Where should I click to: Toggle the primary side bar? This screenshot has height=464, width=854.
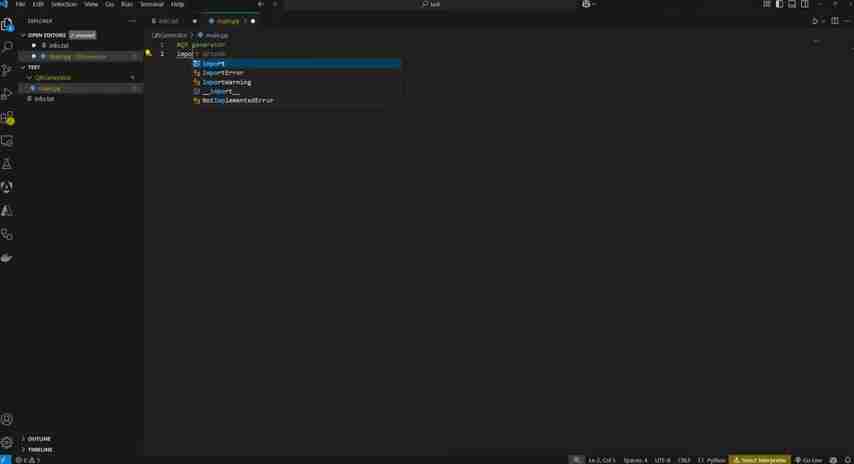tap(779, 4)
